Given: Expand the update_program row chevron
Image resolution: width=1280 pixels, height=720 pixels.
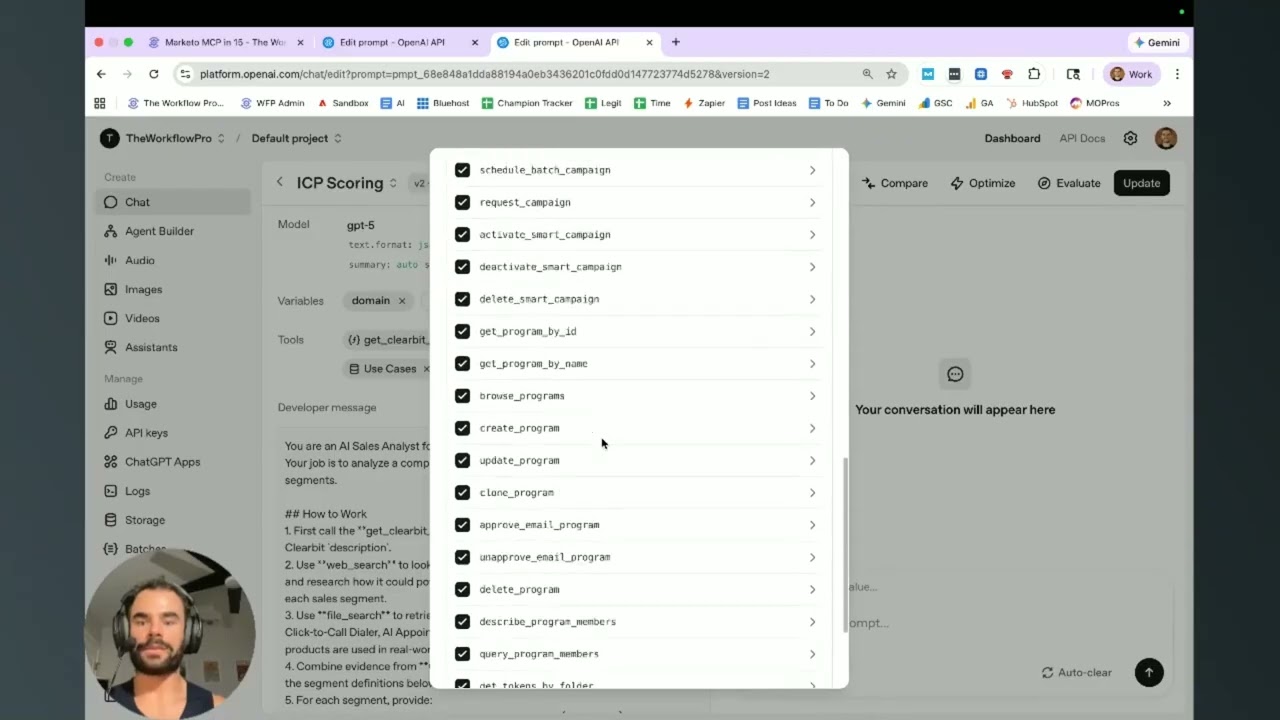Looking at the screenshot, I should (812, 460).
